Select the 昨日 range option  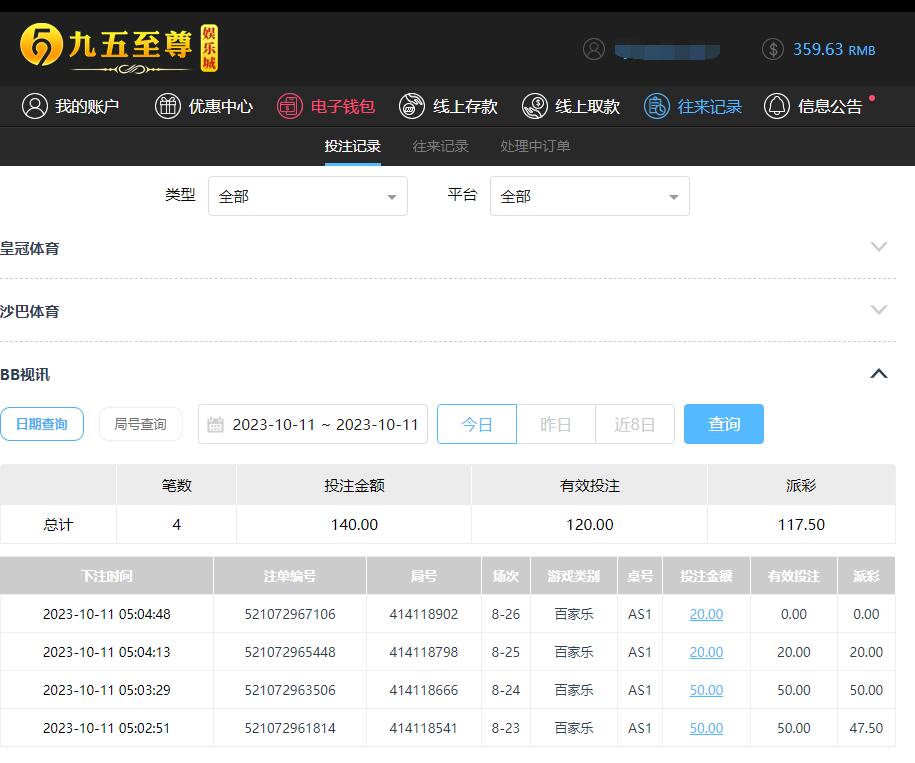[556, 424]
